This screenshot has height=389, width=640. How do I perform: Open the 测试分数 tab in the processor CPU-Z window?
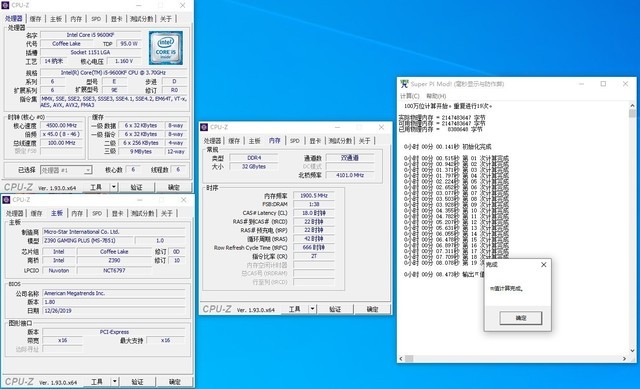142,19
